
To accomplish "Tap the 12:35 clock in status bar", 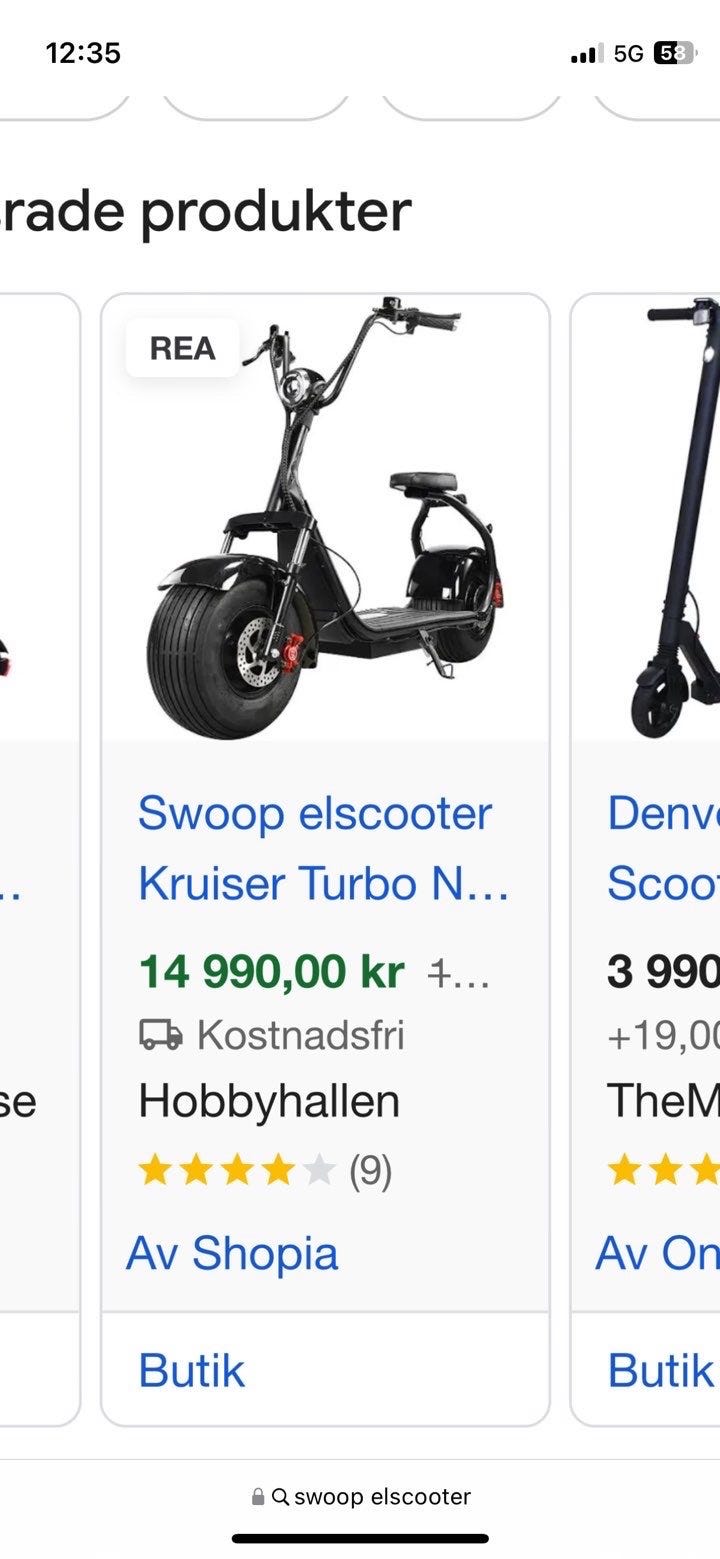I will [x=83, y=53].
